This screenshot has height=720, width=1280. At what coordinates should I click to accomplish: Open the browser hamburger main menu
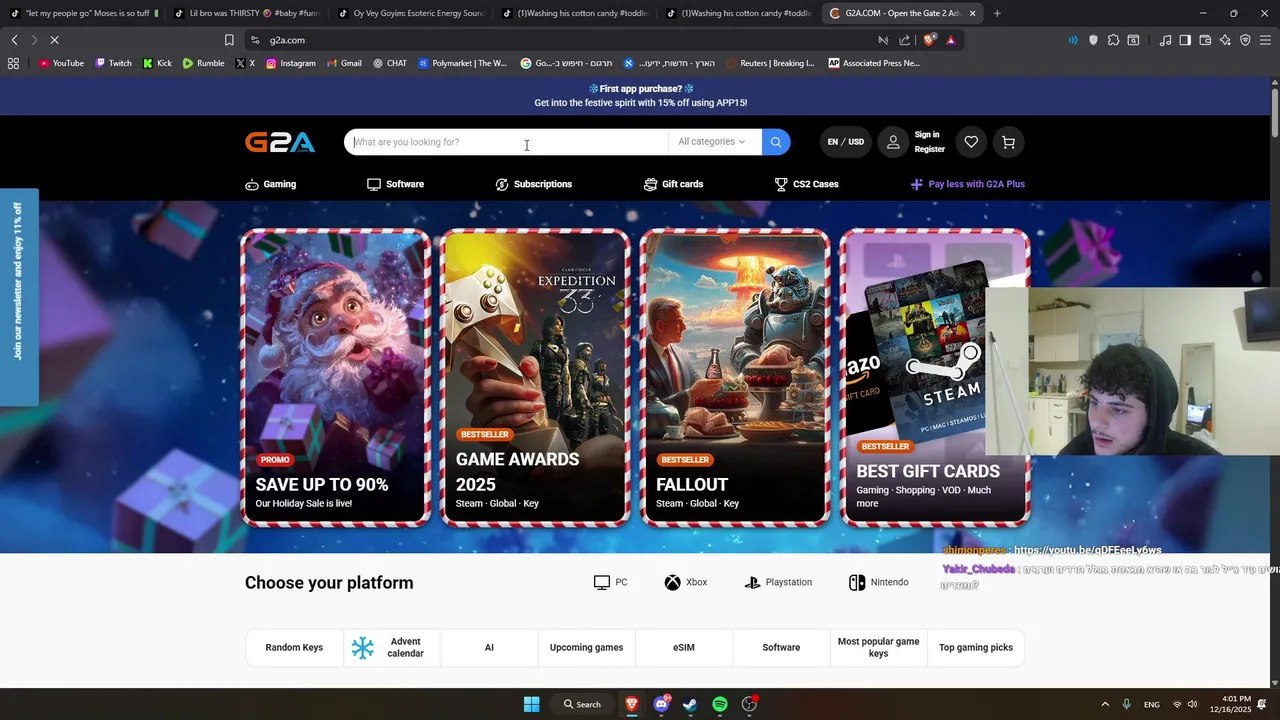pyautogui.click(x=1265, y=40)
